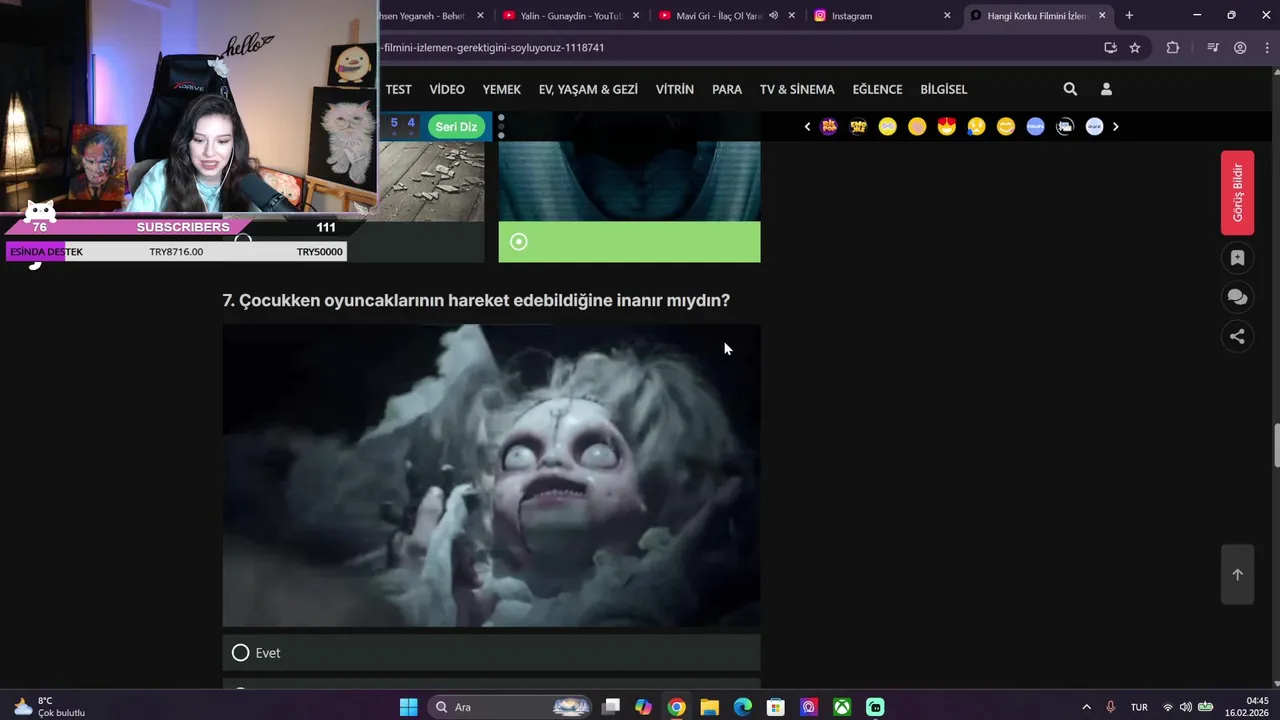The image size is (1280, 720).
Task: Click the back-to-top arrow button
Action: pos(1237,574)
